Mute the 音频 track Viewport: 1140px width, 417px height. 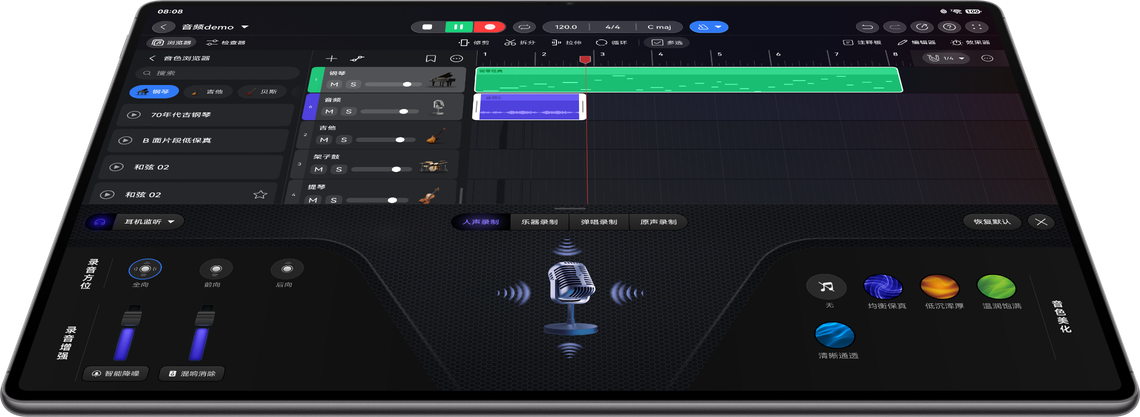329,112
